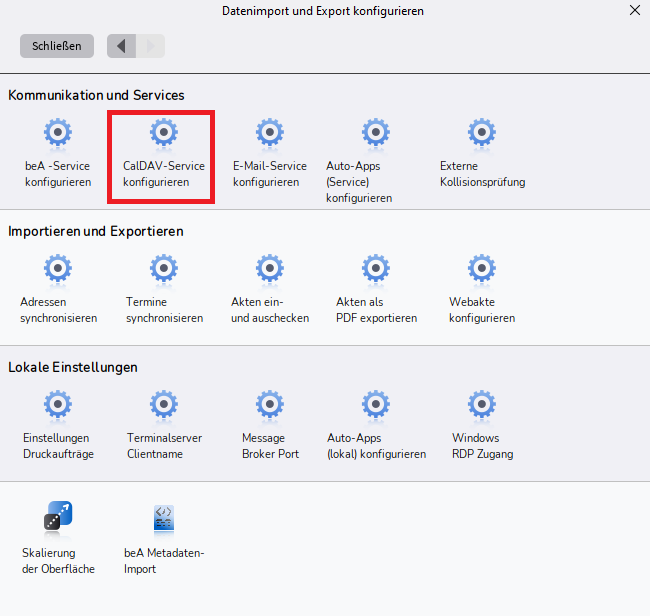Go back with the left arrow button

point(121,46)
